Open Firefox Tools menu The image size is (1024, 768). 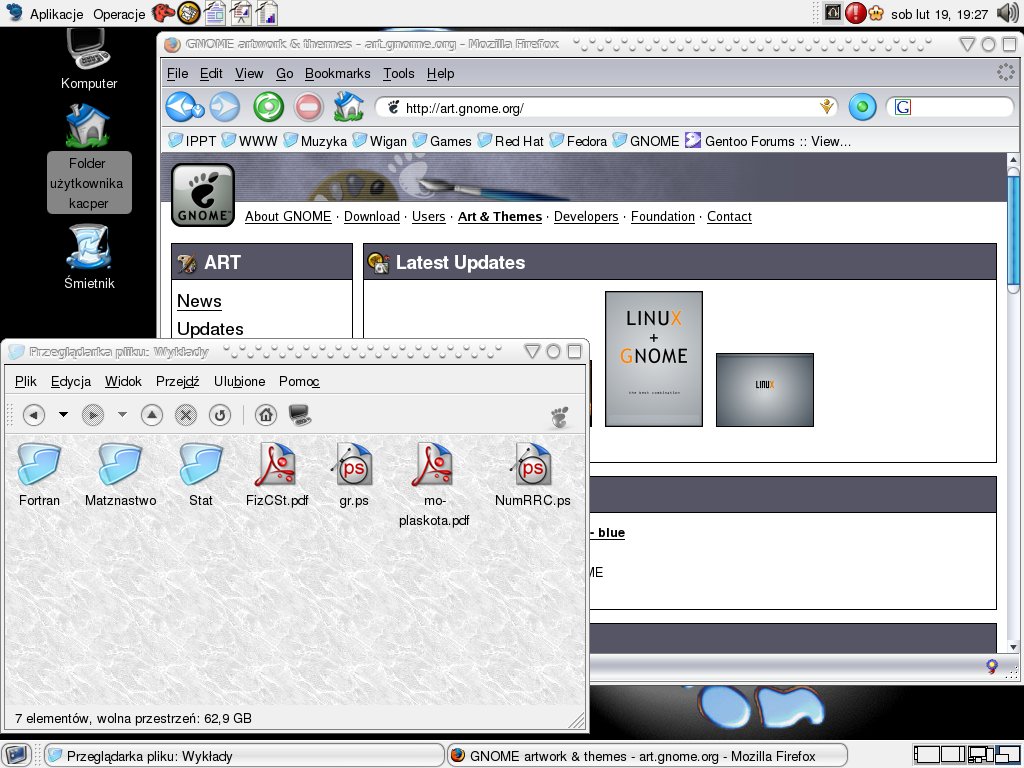[x=398, y=73]
